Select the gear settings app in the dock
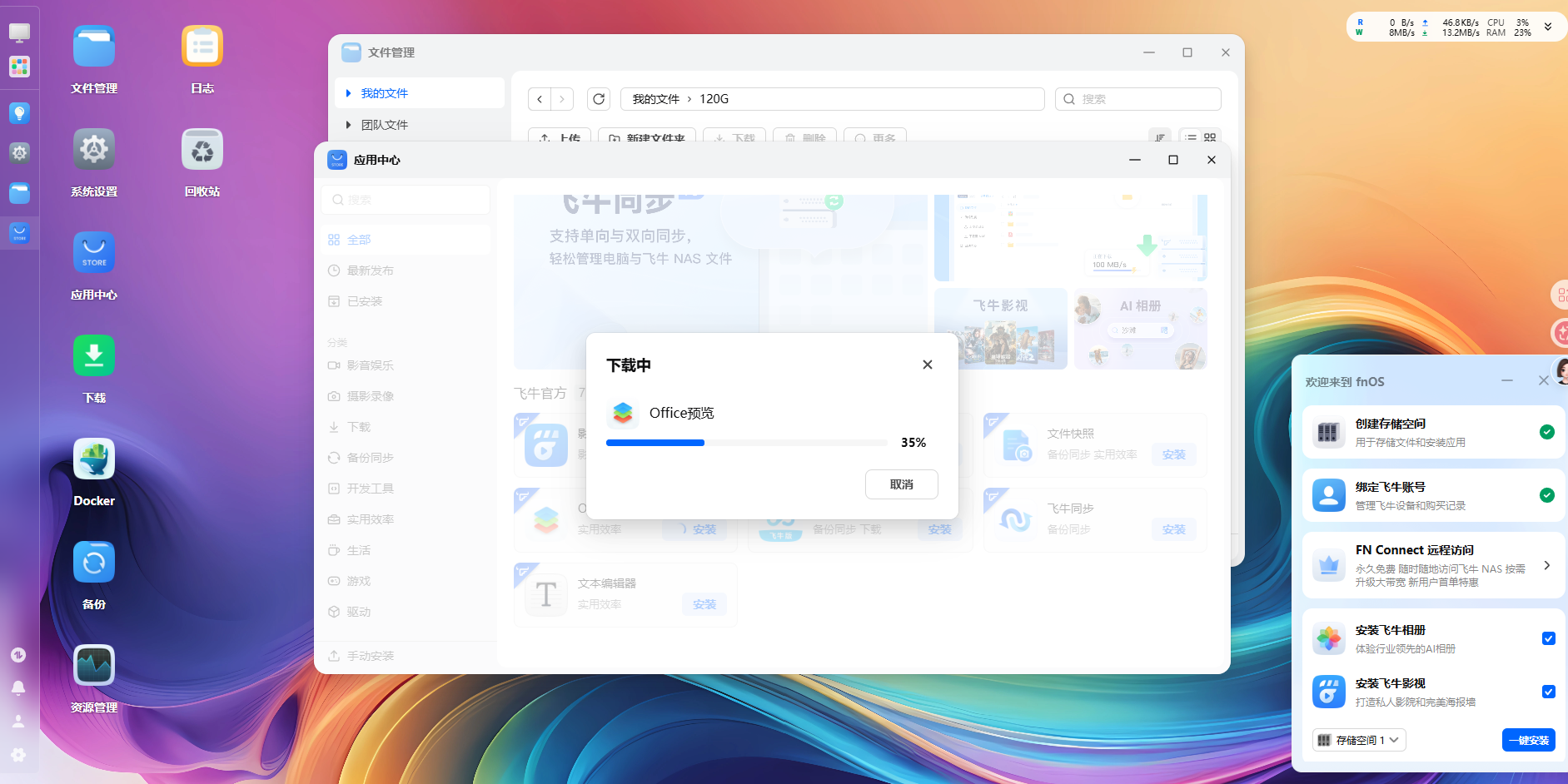 point(19,152)
